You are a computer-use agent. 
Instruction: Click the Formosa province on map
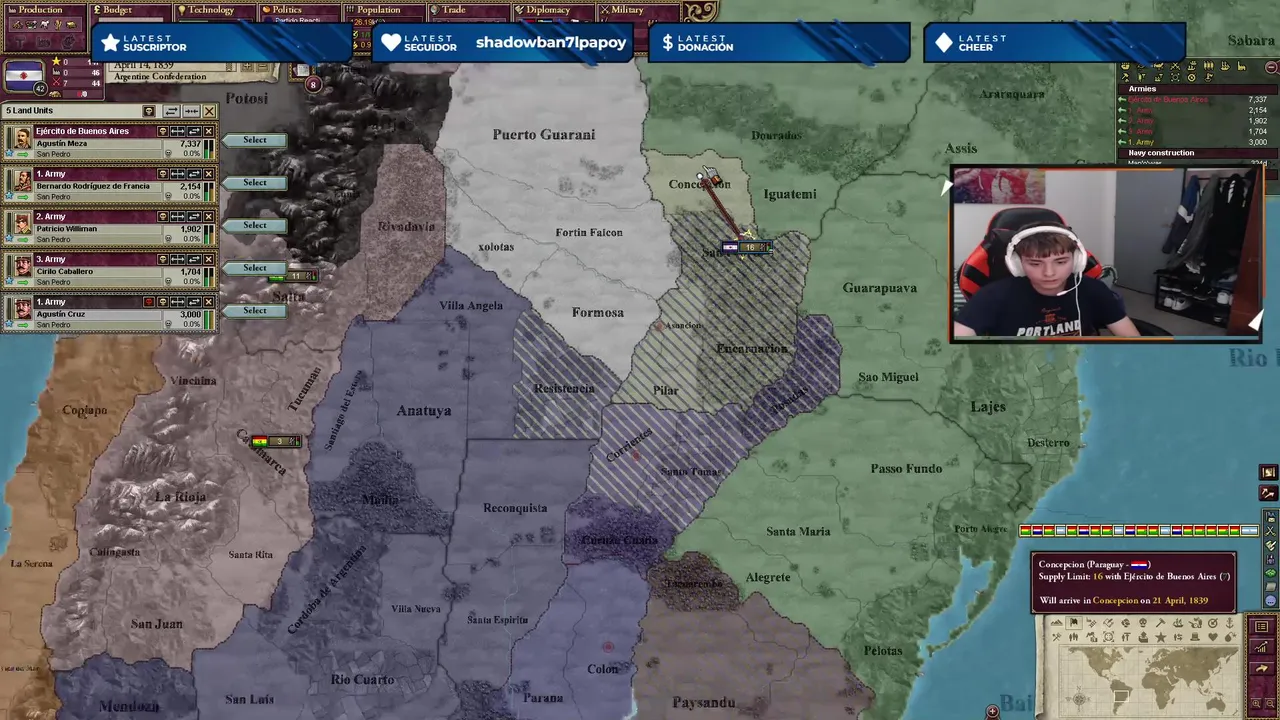click(597, 312)
